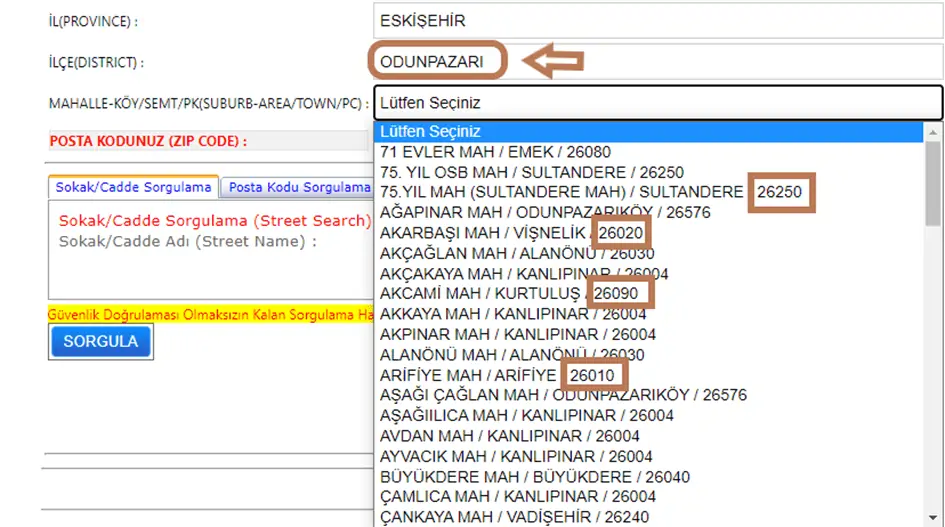Select ALANÖNÜ MAH / ALANÖNÜ option

[x=511, y=355]
